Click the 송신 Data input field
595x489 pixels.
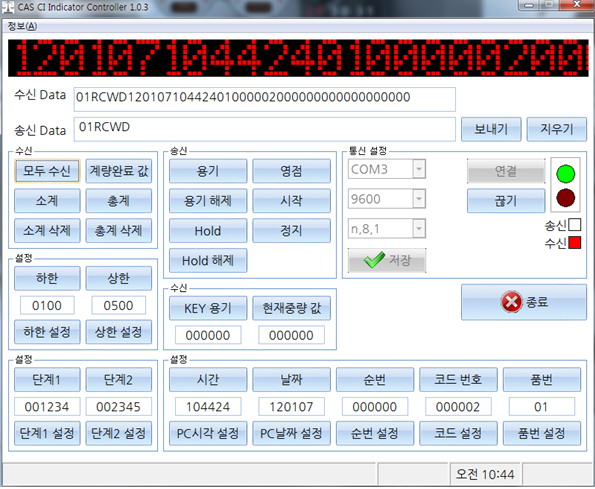coord(264,129)
